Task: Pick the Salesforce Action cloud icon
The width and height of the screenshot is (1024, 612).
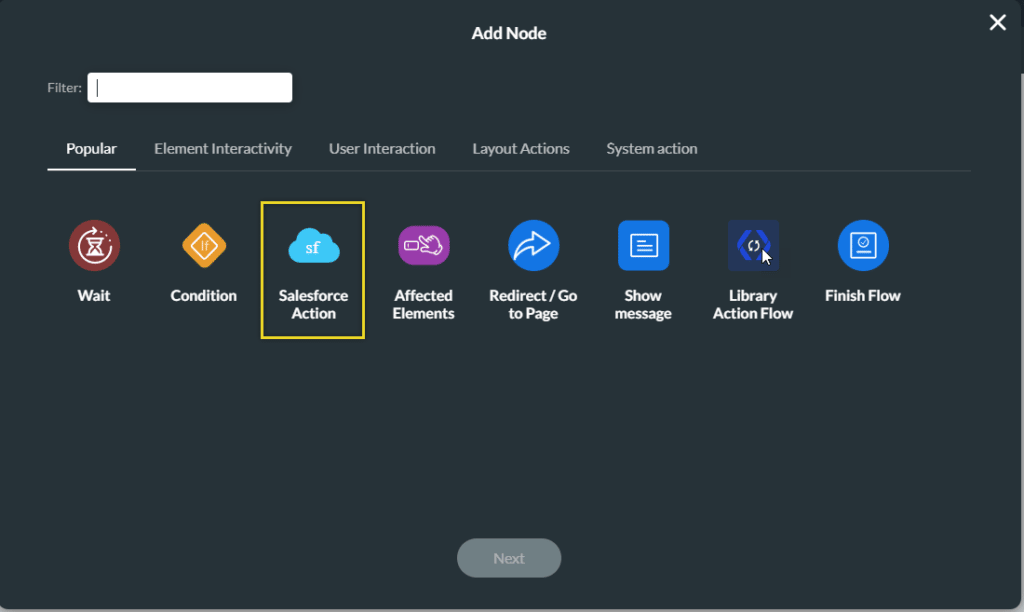Action: point(313,246)
